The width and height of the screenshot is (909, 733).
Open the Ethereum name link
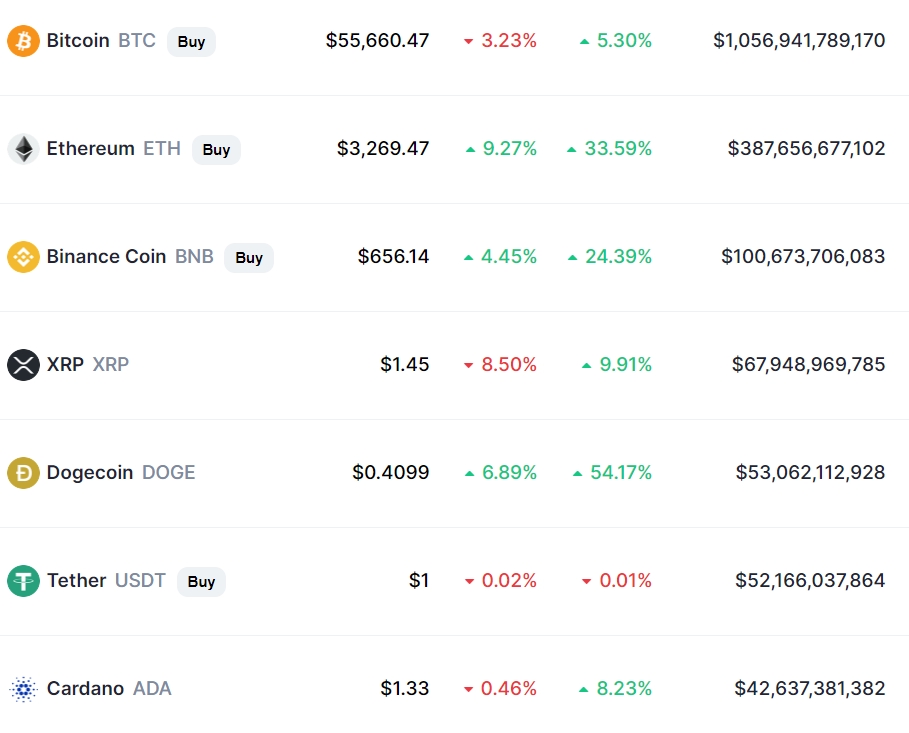(90, 149)
